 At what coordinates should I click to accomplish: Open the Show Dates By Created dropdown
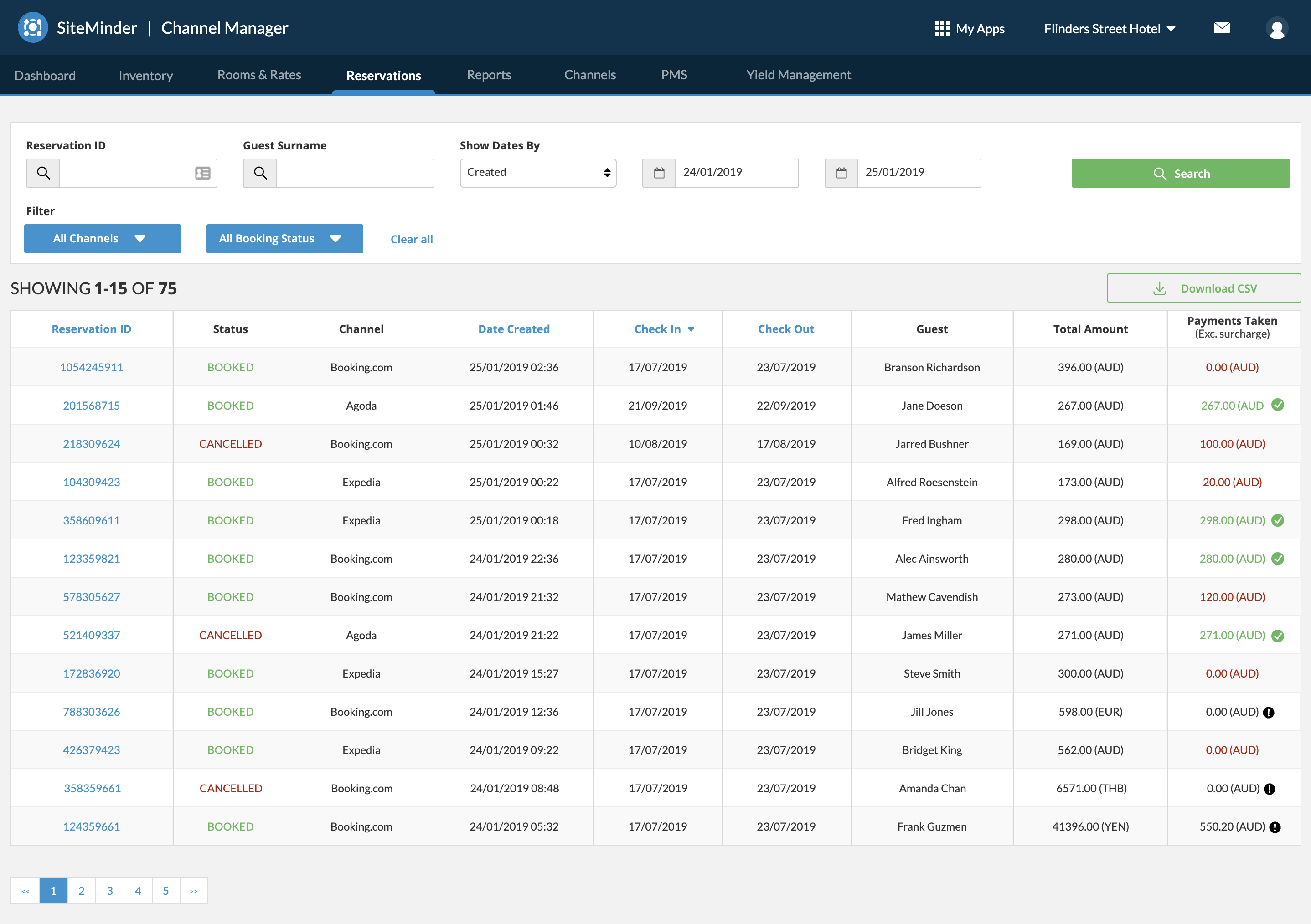(x=538, y=173)
